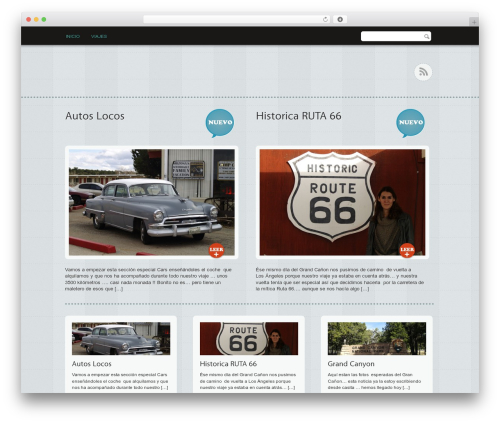Click the browser download icon button
Viewport: 500px width, 423px height.
340,19
